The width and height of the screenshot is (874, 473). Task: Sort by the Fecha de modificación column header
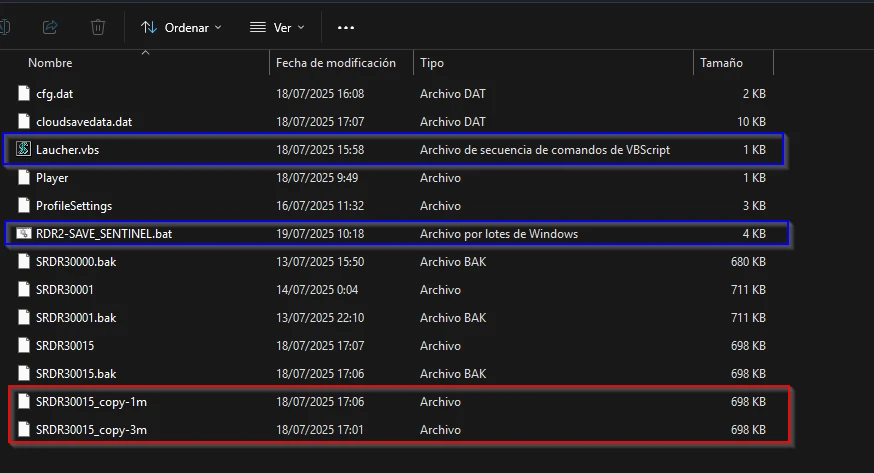click(x=336, y=63)
